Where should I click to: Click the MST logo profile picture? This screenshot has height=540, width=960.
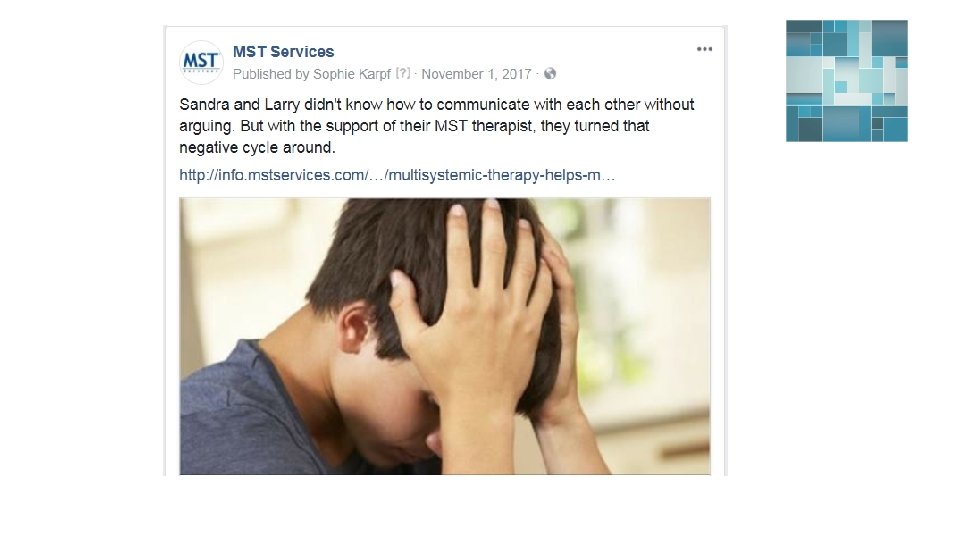tap(201, 62)
